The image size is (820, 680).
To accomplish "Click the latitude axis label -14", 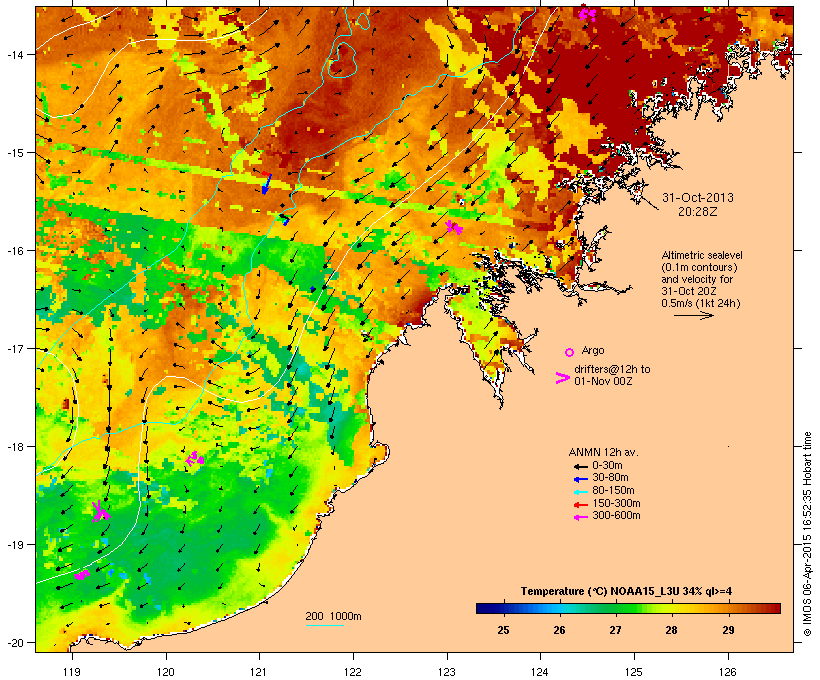I will (x=14, y=54).
